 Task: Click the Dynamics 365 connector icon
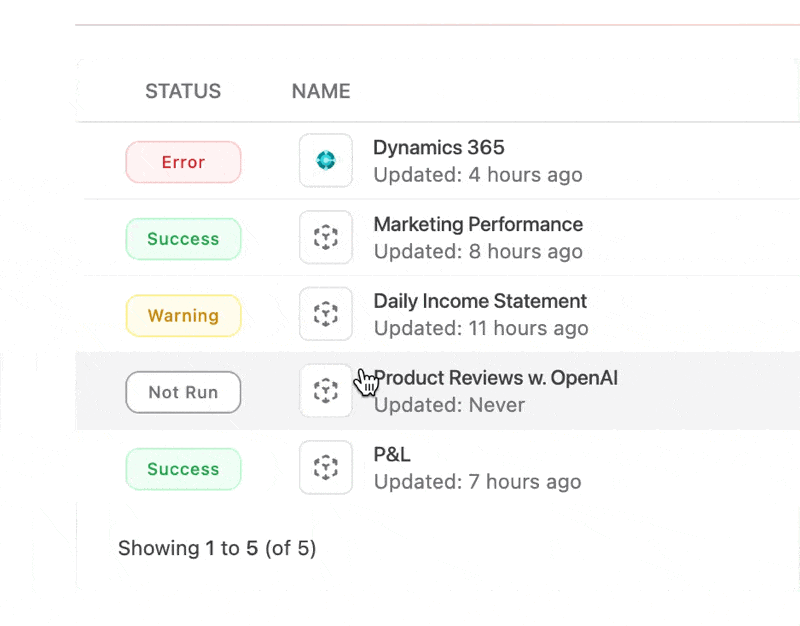pos(325,160)
